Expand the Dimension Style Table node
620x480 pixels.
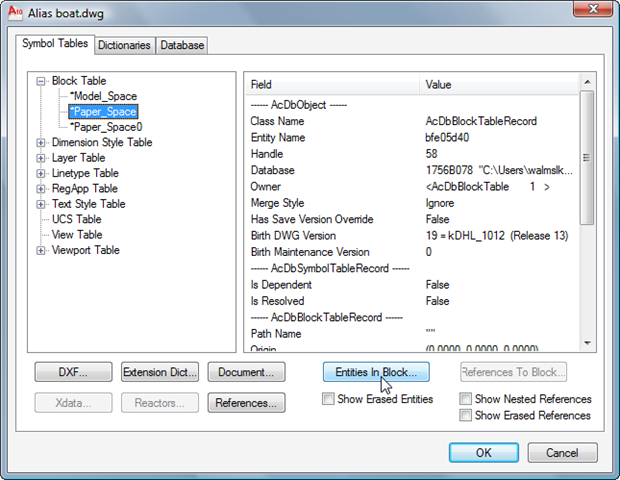click(41, 143)
